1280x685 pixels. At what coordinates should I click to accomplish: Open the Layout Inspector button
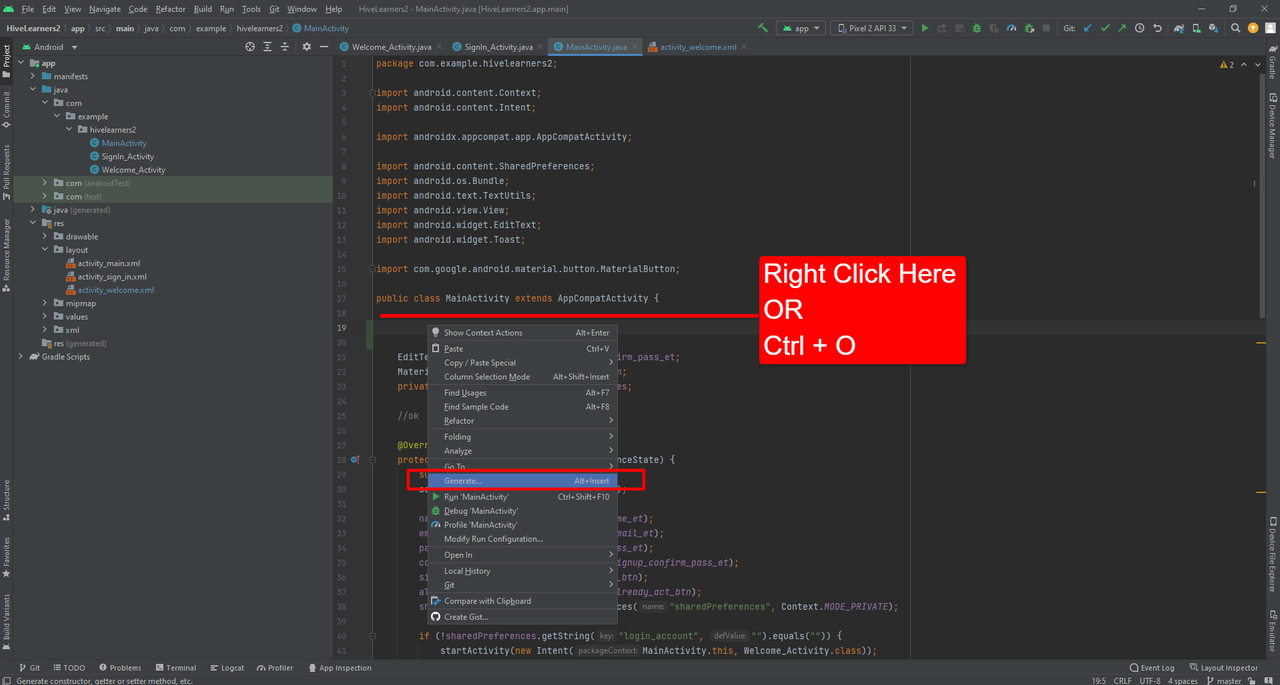[x=1223, y=668]
